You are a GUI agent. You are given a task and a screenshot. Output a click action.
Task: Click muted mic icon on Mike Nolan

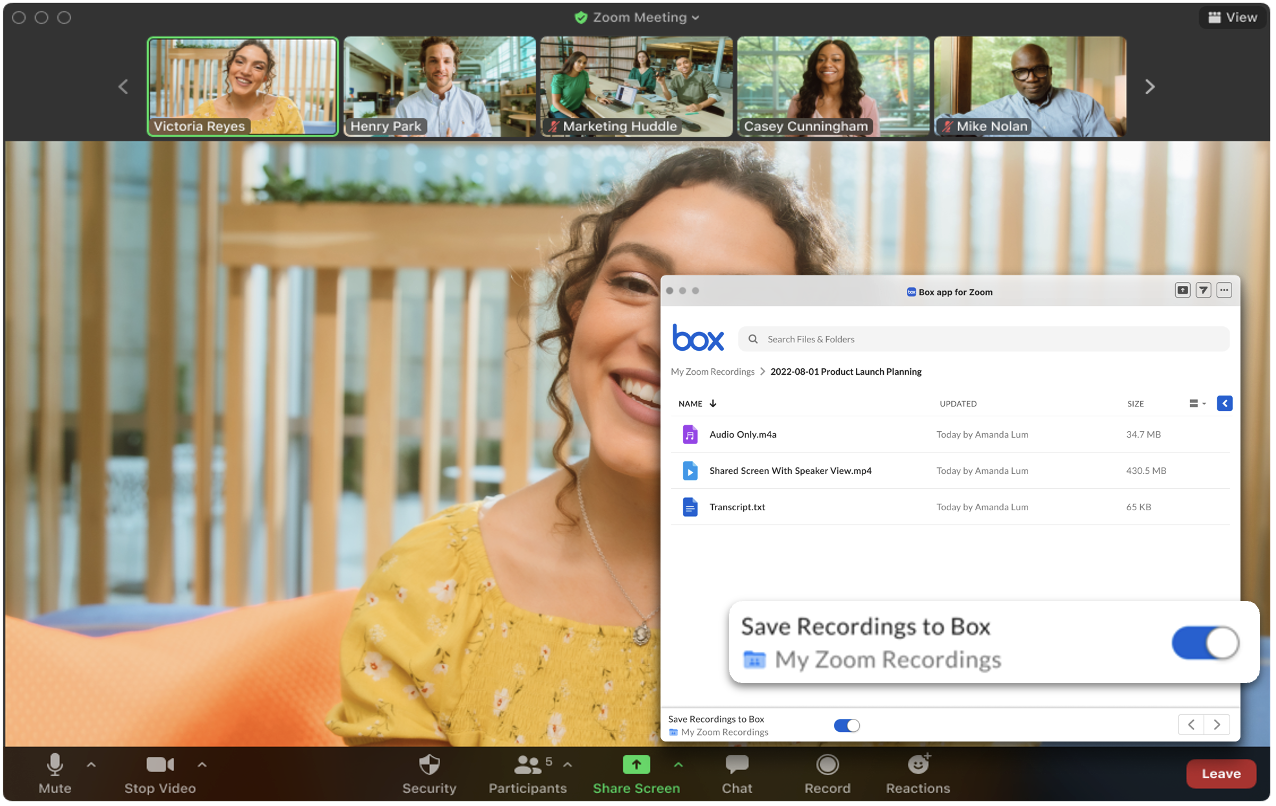coord(946,127)
